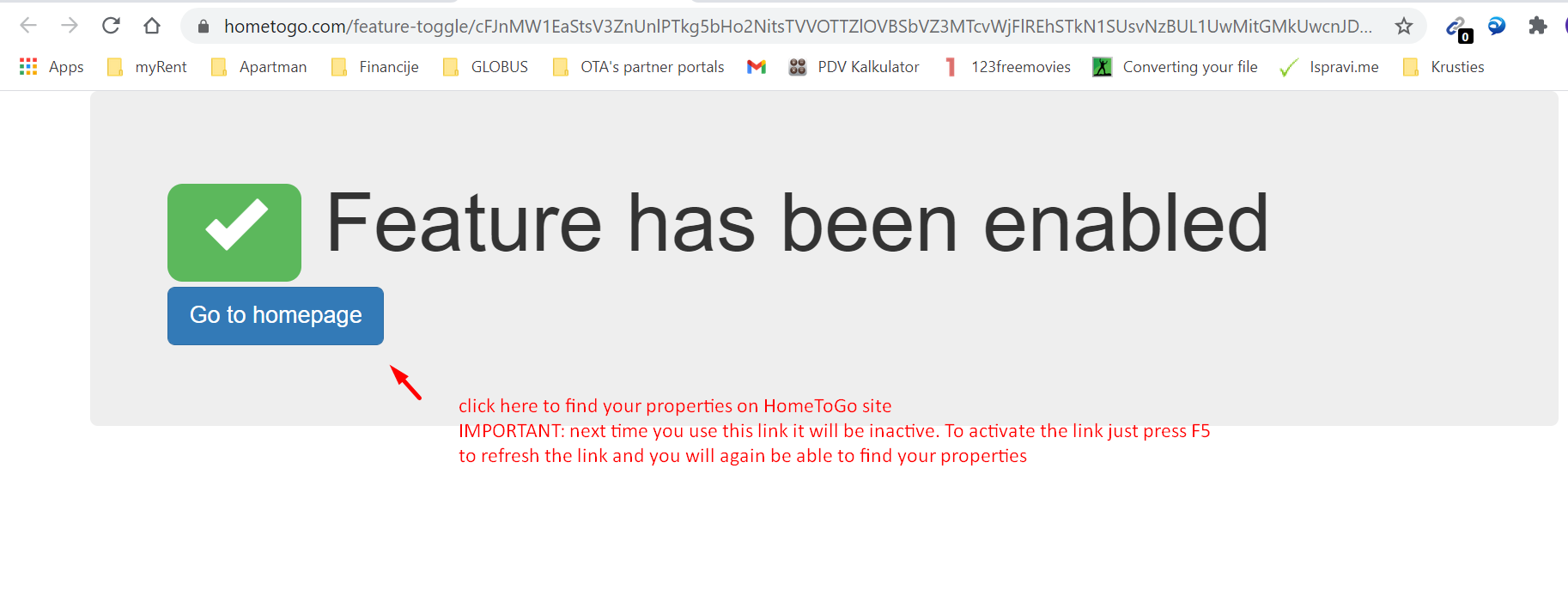The height and width of the screenshot is (614, 1568).
Task: Click the browser back arrow
Action: click(x=28, y=26)
